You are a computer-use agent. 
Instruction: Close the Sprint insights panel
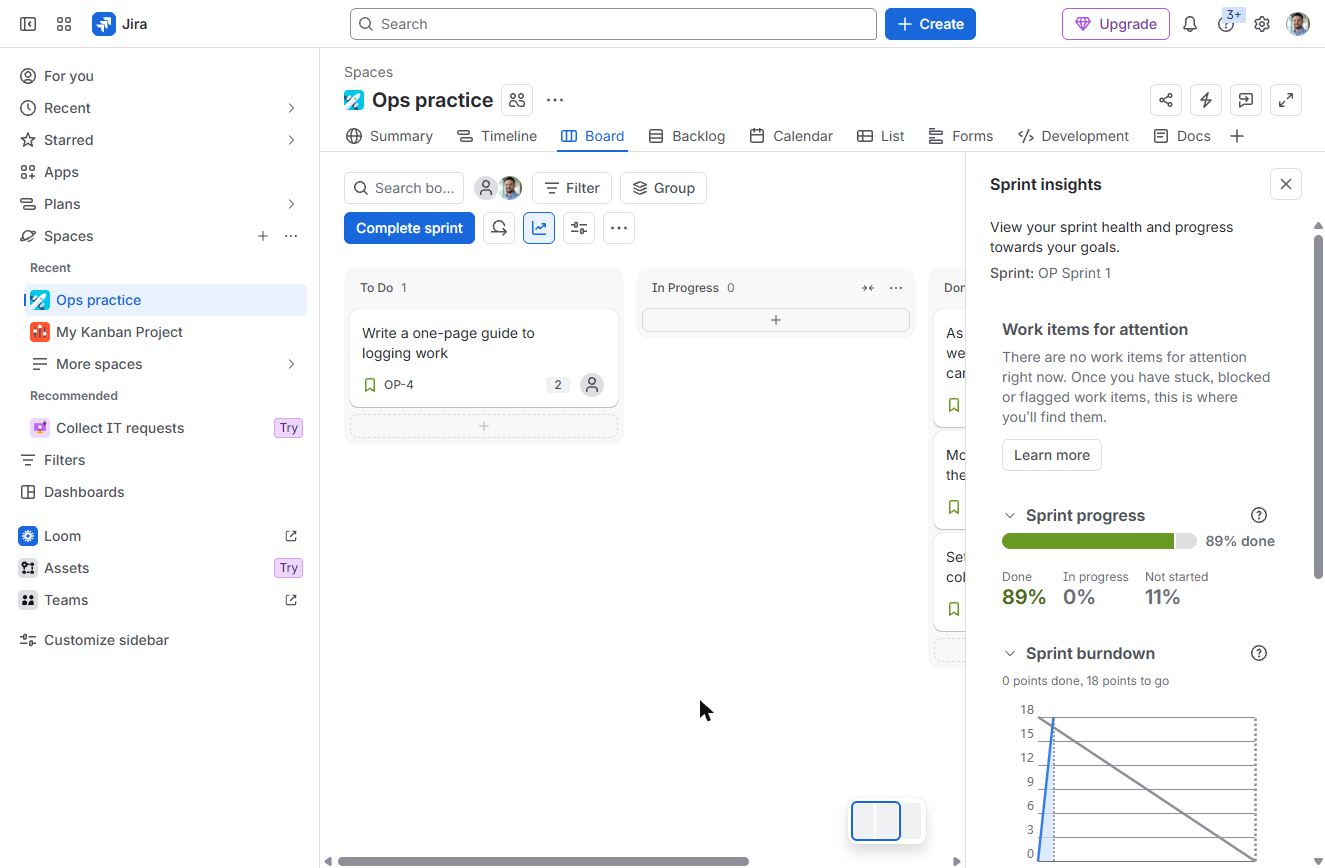[x=1286, y=184]
